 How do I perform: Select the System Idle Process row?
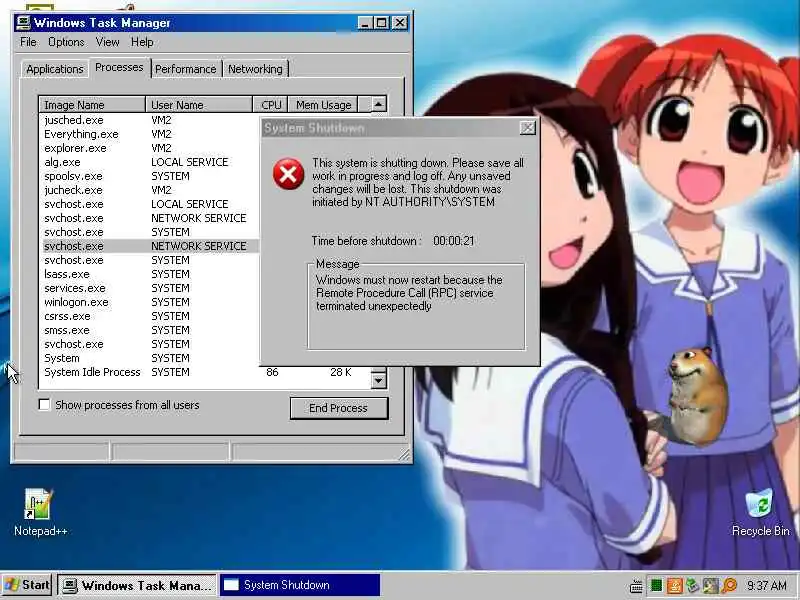point(206,372)
